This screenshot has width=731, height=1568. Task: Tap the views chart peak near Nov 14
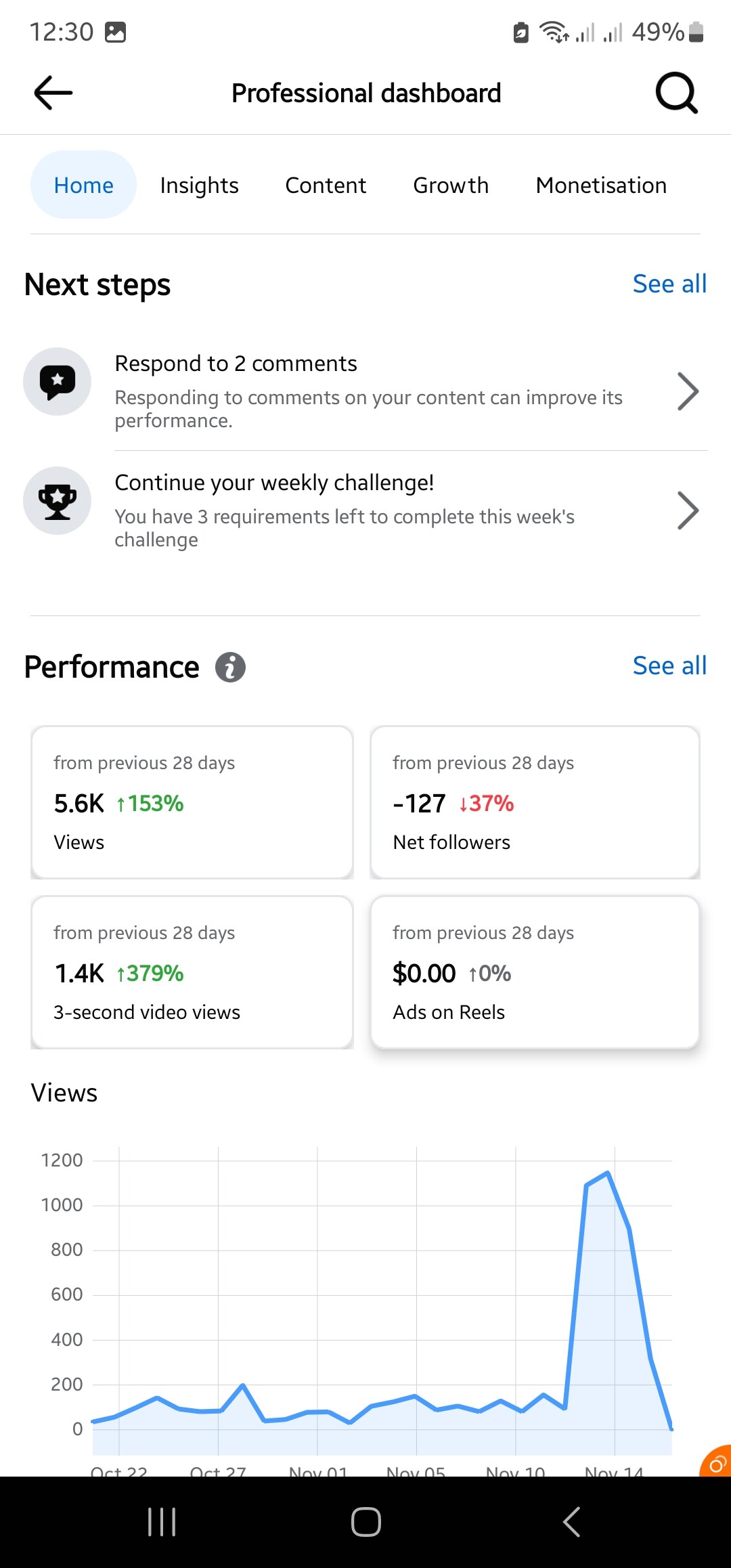(x=608, y=1173)
